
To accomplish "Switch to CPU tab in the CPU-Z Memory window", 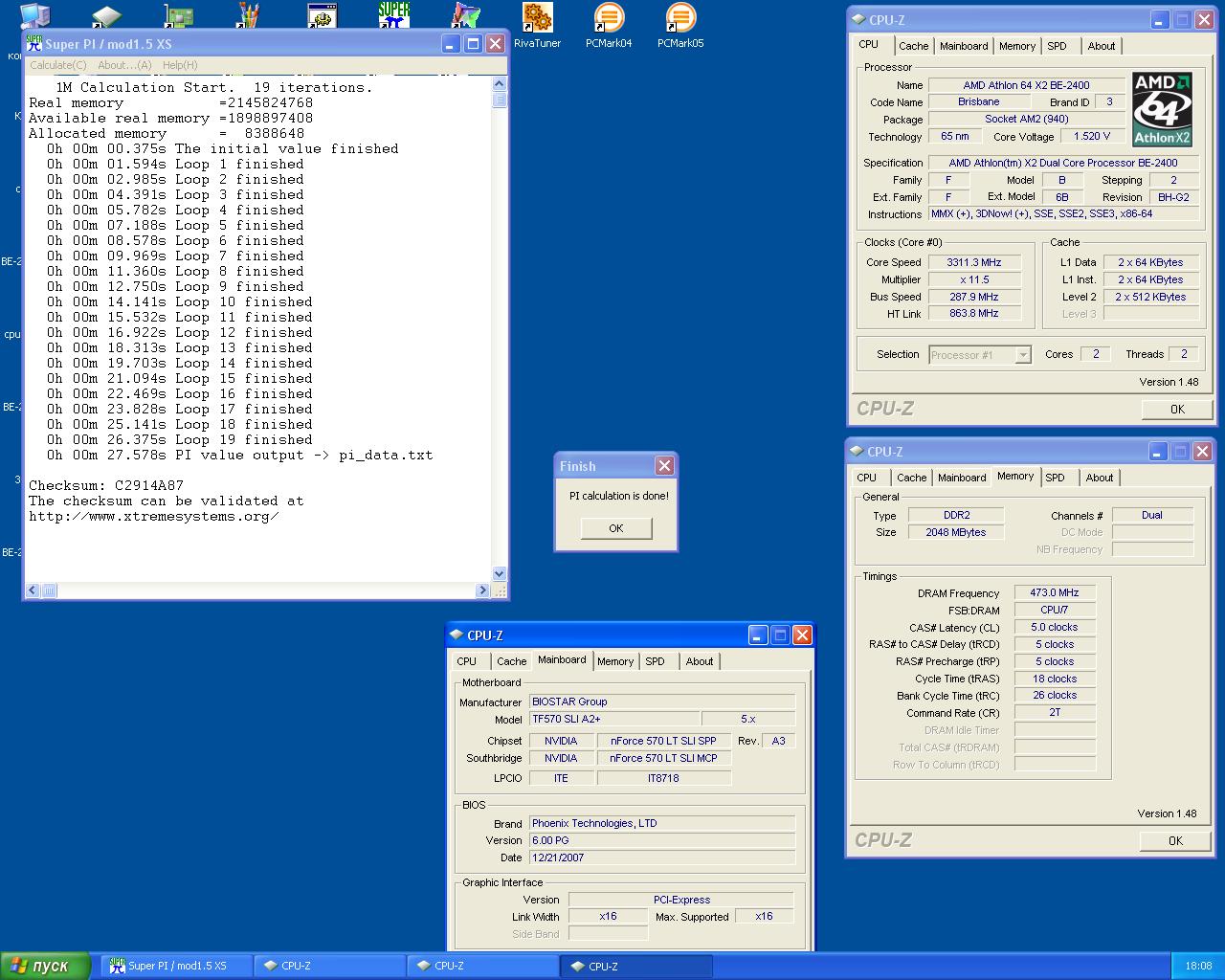I will 866,478.
